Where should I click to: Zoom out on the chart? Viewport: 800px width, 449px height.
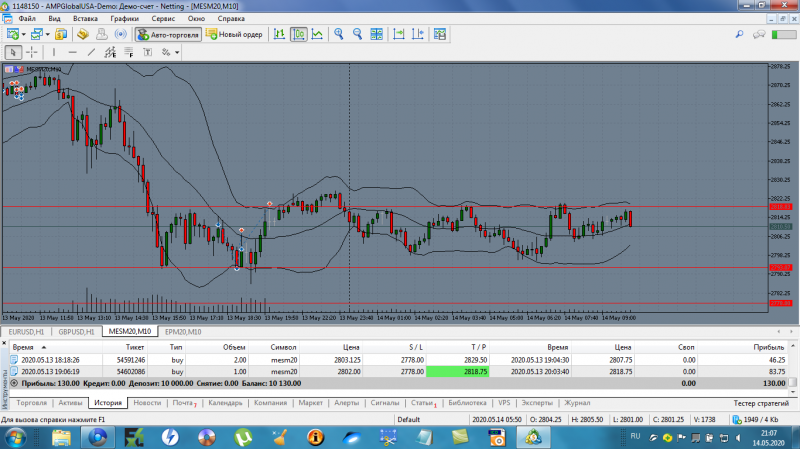pyautogui.click(x=357, y=34)
